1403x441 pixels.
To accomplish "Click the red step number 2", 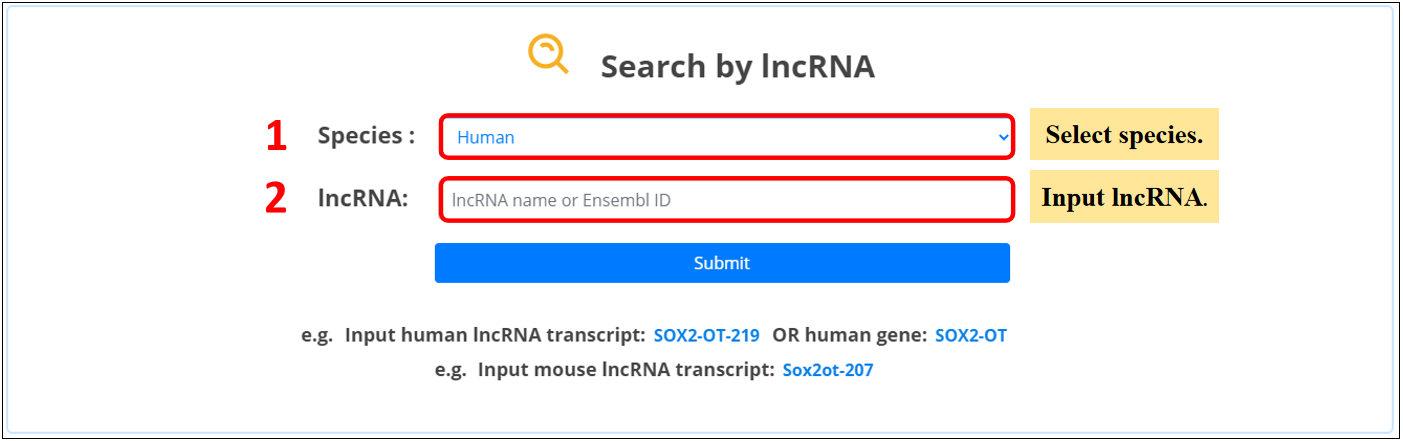I will click(276, 199).
